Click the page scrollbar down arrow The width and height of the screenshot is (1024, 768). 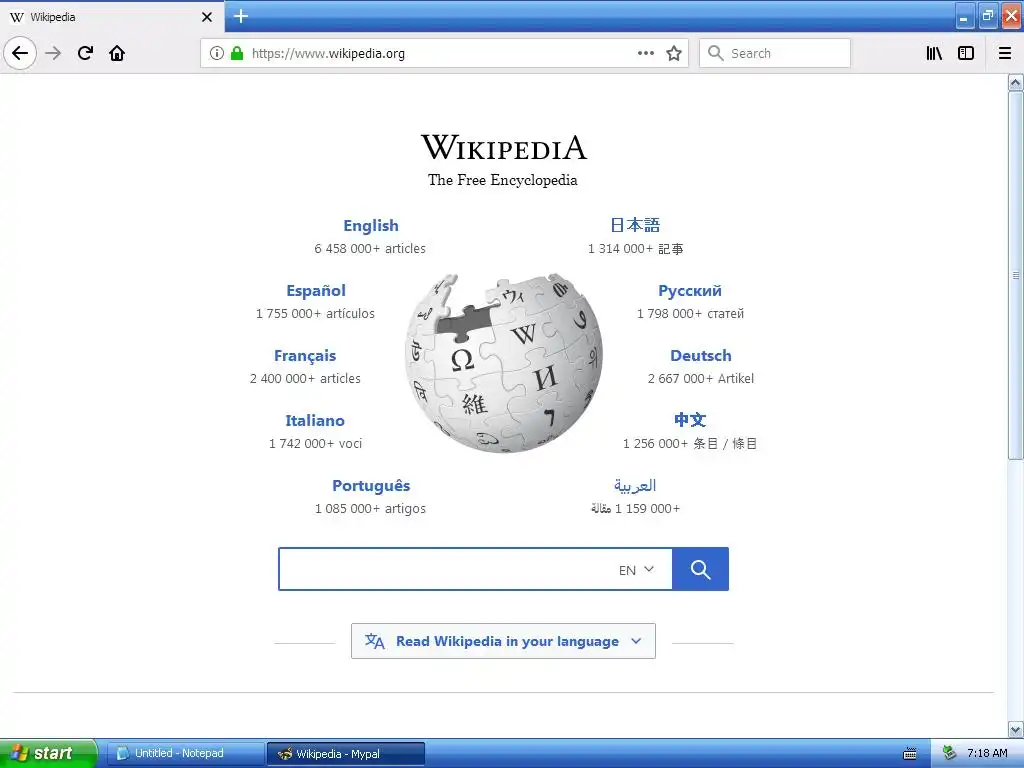coord(1016,729)
